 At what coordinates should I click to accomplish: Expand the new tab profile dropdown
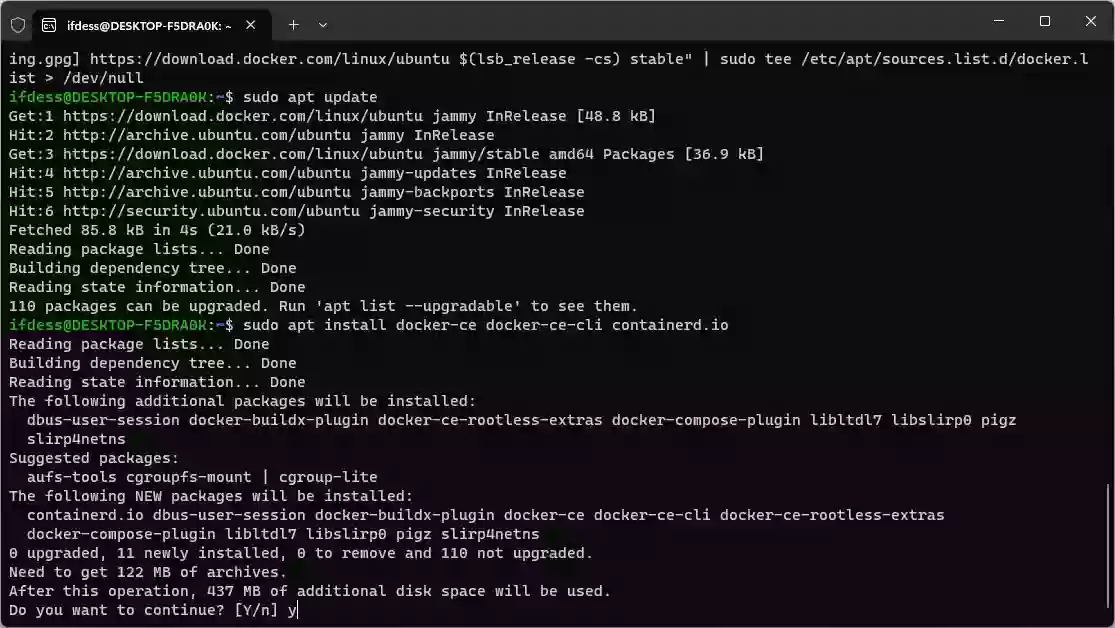tap(323, 24)
